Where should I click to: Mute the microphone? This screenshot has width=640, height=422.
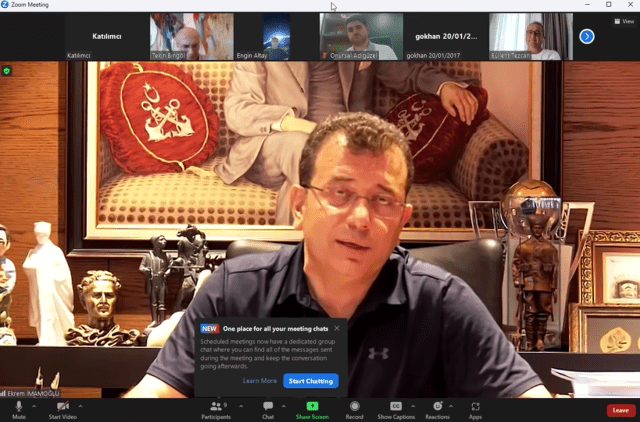pos(18,408)
